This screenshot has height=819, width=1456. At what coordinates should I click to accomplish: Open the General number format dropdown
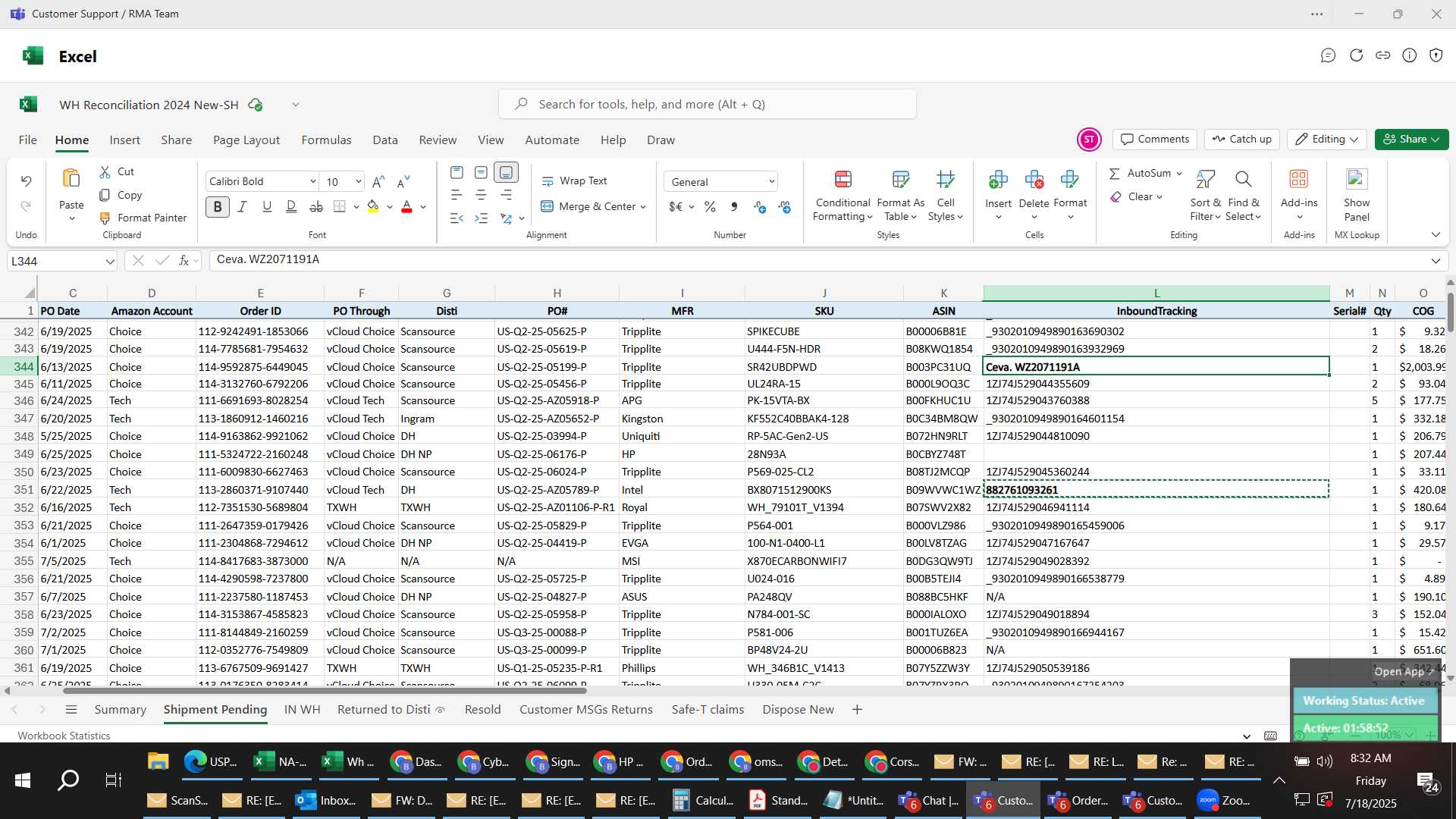pos(771,182)
